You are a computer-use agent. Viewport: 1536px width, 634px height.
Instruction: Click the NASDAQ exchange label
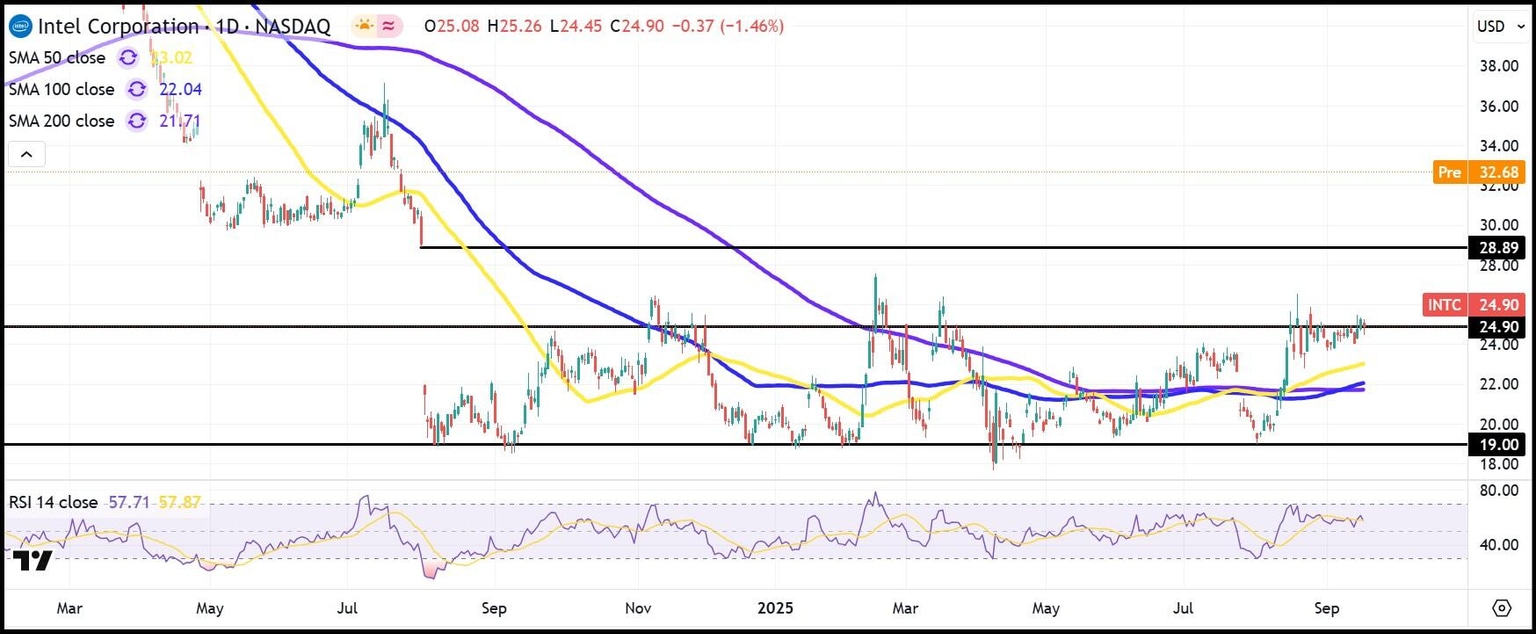[292, 26]
